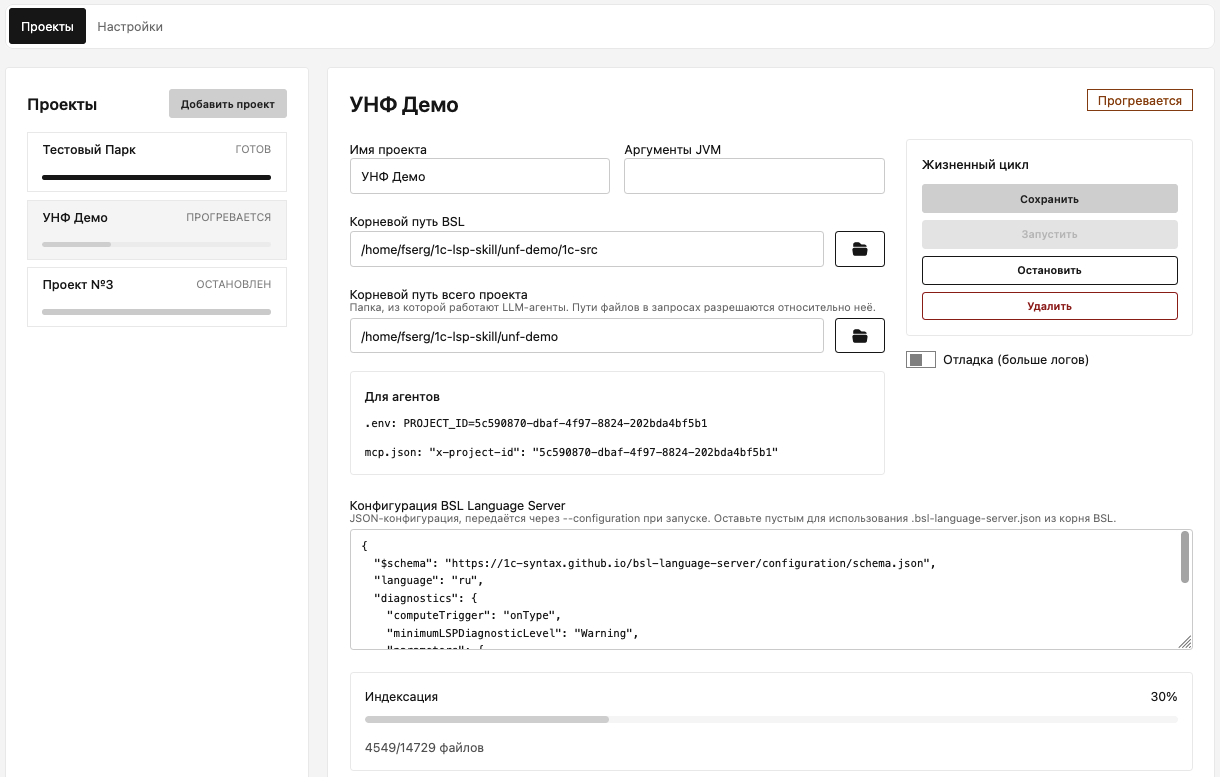Click the JSON editor vertical scrollbar
The width and height of the screenshot is (1220, 777).
[x=1185, y=557]
